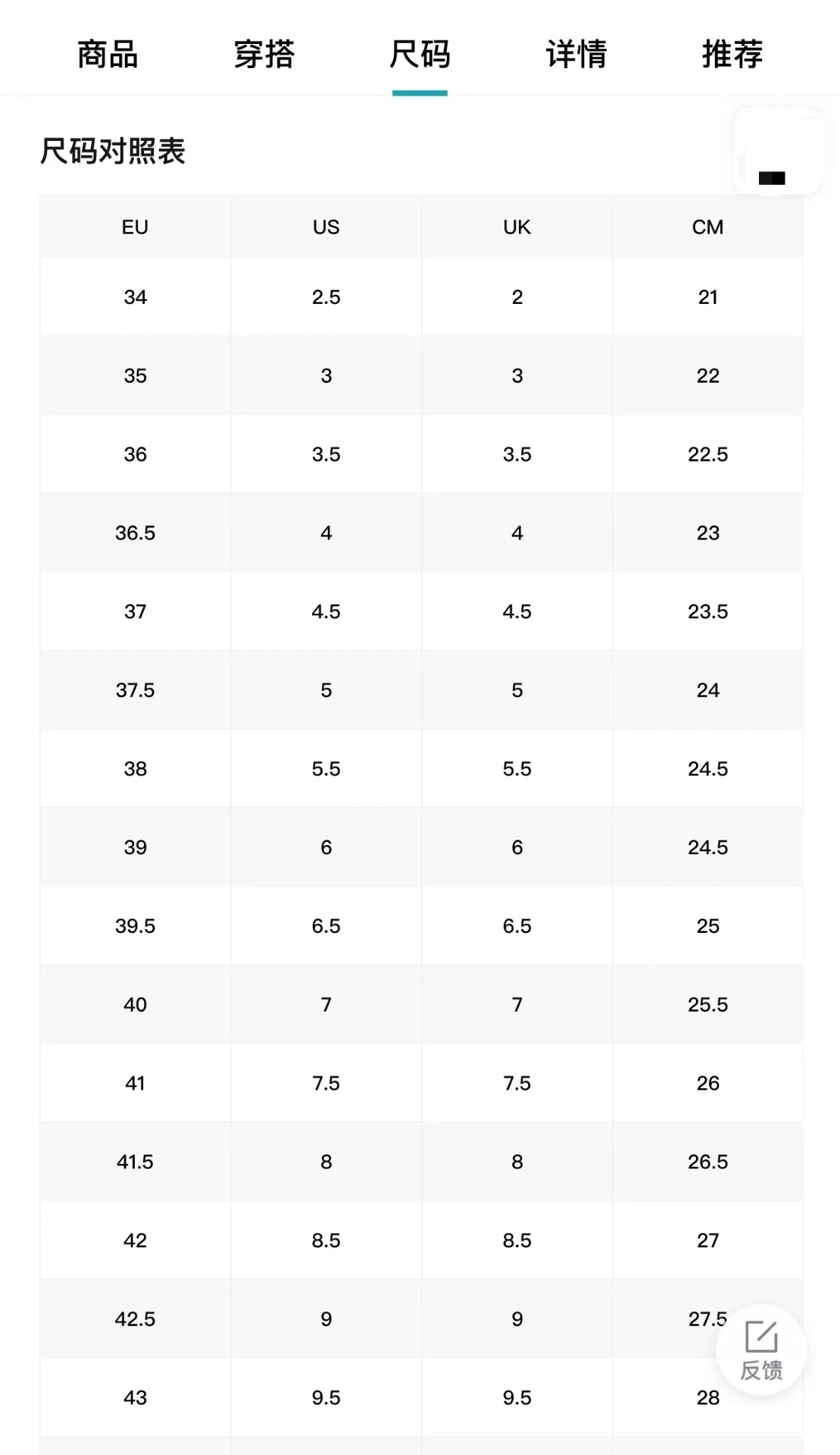This screenshot has height=1455, width=840.
Task: Select the 尺码 tab
Action: (420, 55)
